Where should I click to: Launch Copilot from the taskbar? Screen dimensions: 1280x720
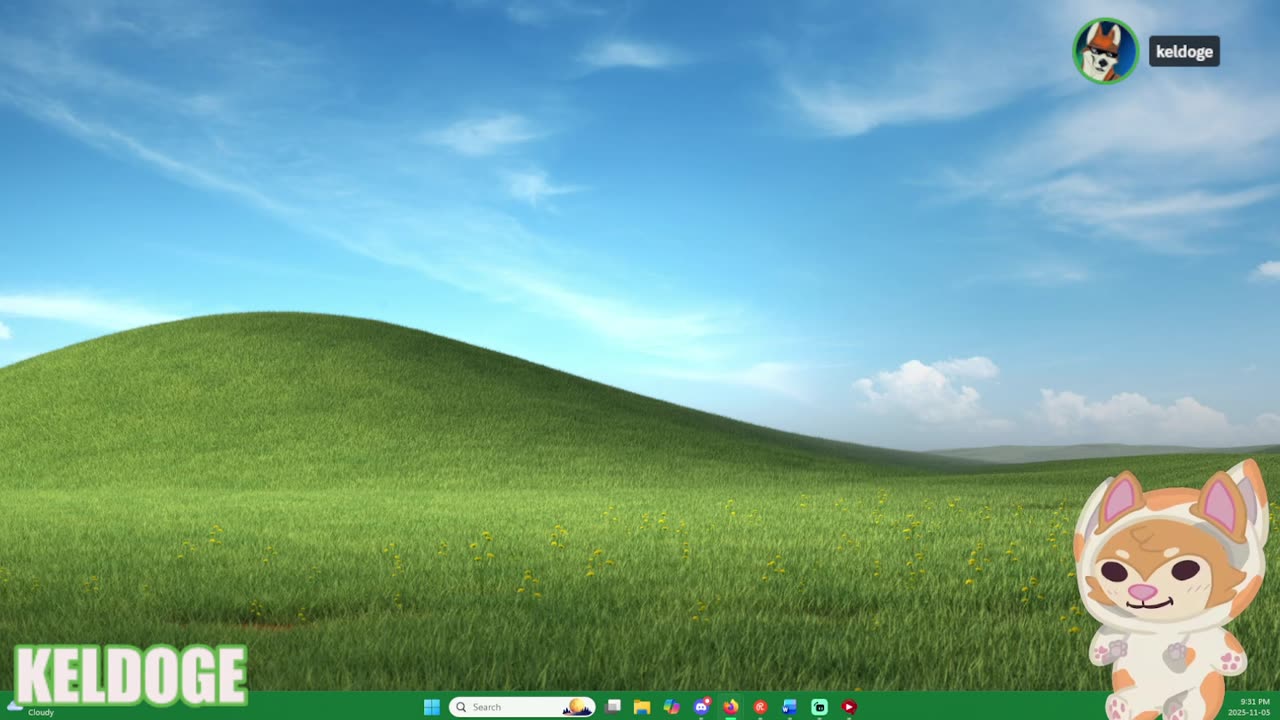pos(672,707)
